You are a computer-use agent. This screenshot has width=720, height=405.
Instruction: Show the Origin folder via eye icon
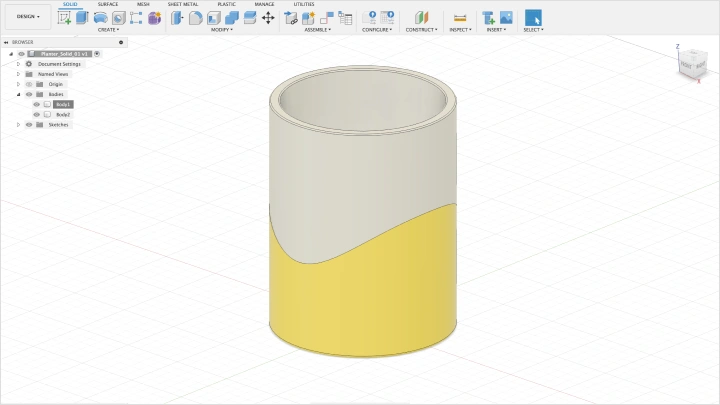29,84
